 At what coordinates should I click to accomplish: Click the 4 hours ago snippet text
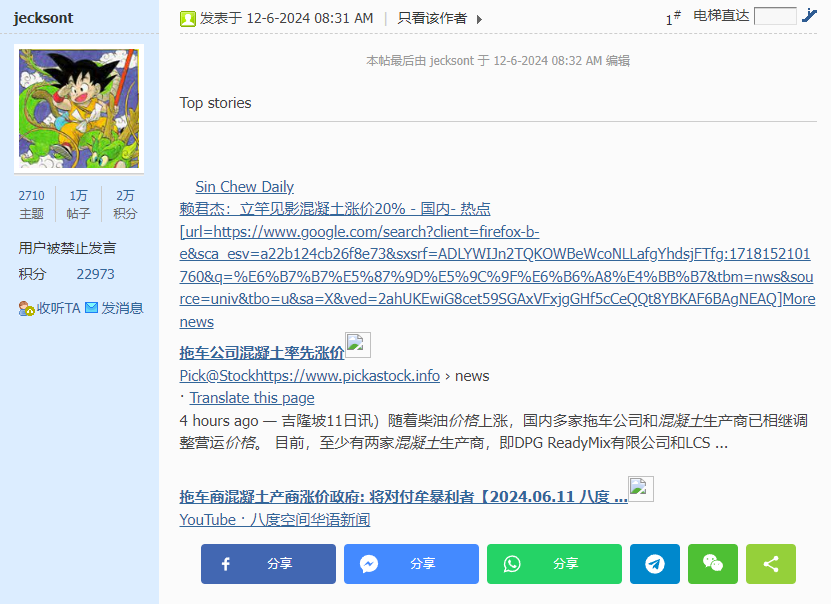point(493,432)
